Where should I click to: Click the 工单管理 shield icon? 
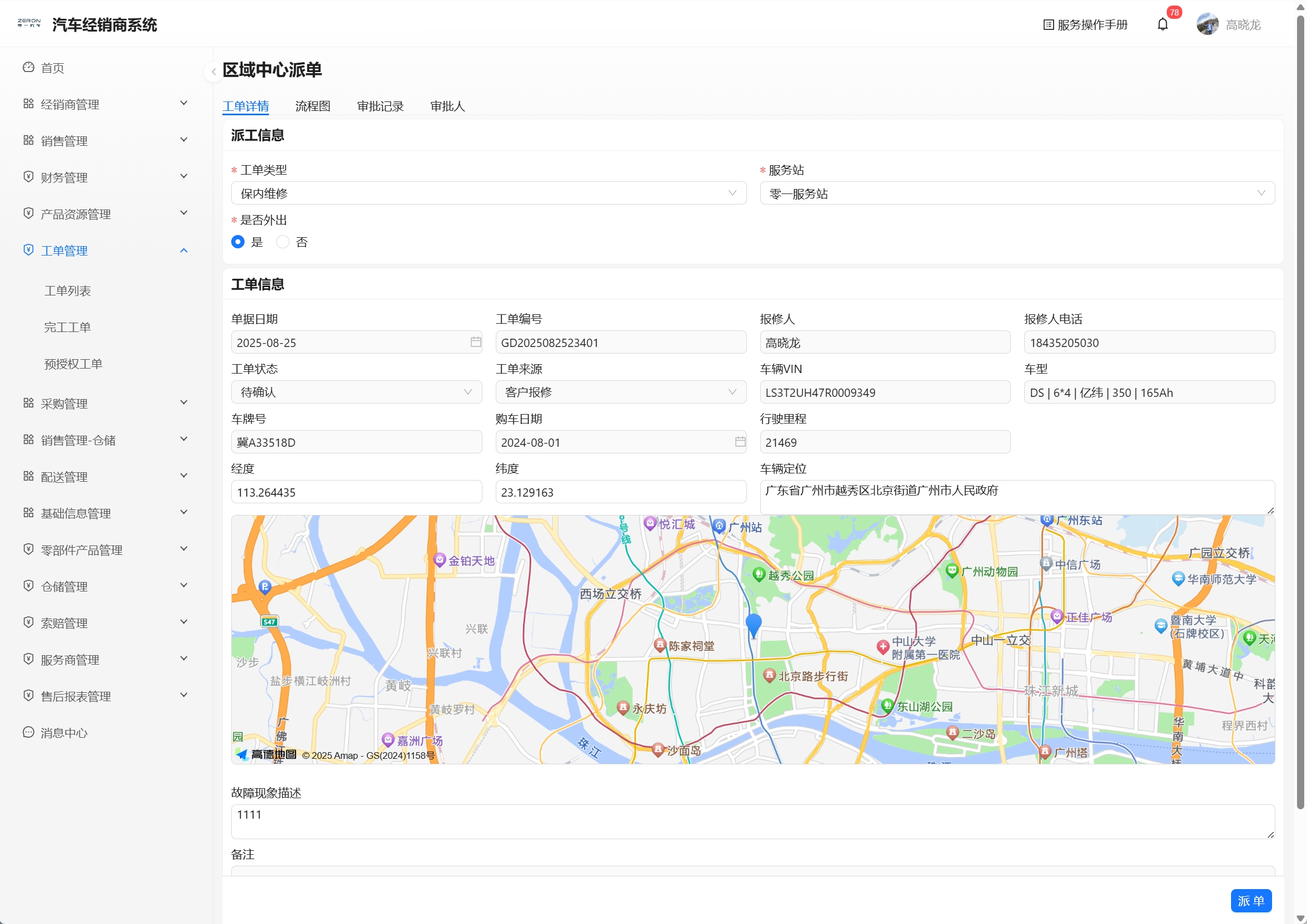tap(28, 250)
